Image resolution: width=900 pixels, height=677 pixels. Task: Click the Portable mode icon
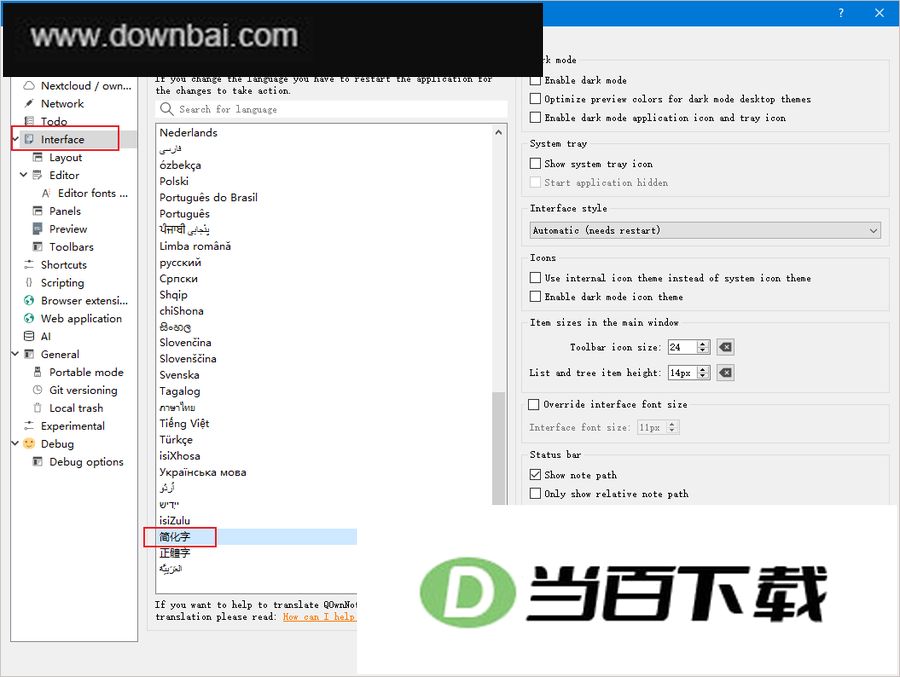point(37,372)
